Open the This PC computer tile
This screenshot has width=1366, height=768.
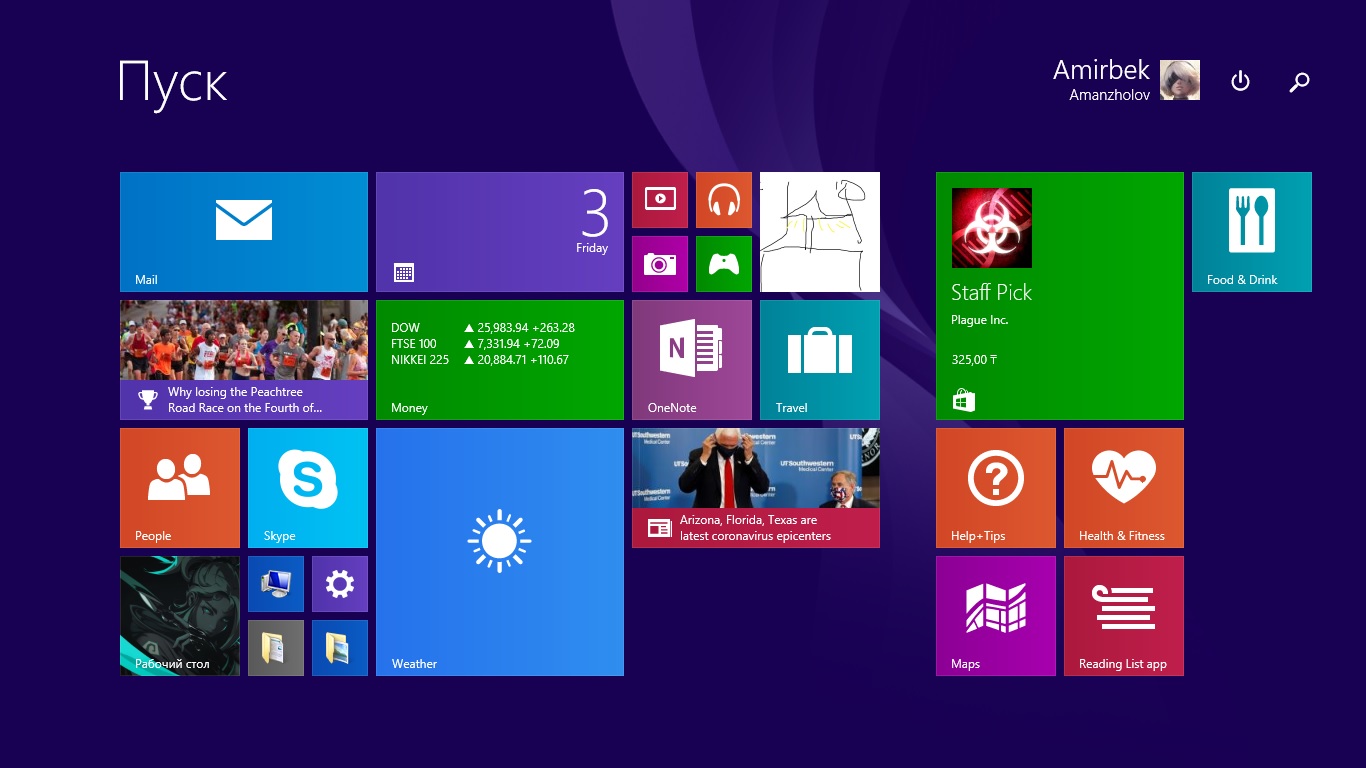(276, 584)
